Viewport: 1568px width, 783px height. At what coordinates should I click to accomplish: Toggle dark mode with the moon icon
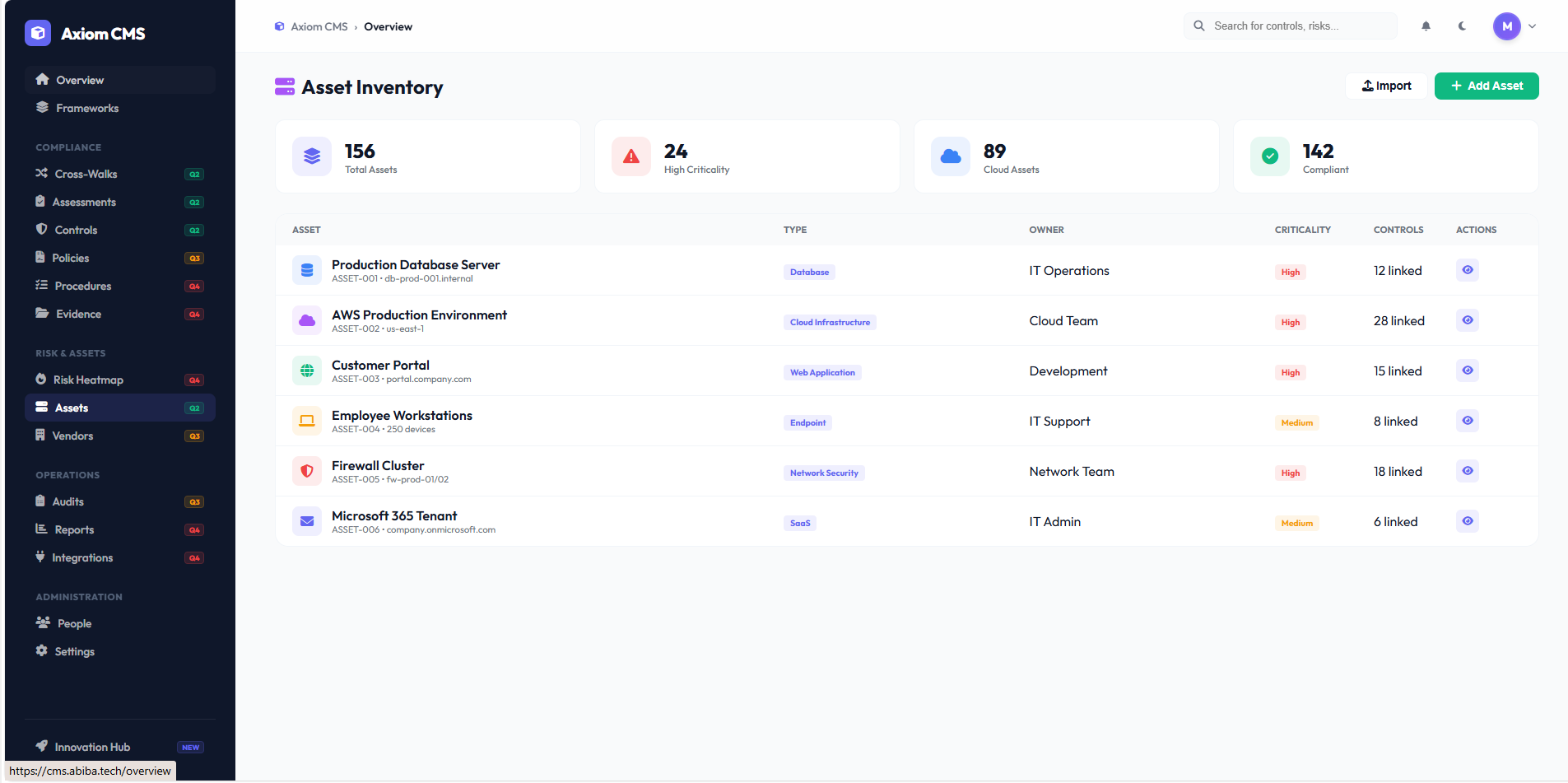tap(1462, 26)
